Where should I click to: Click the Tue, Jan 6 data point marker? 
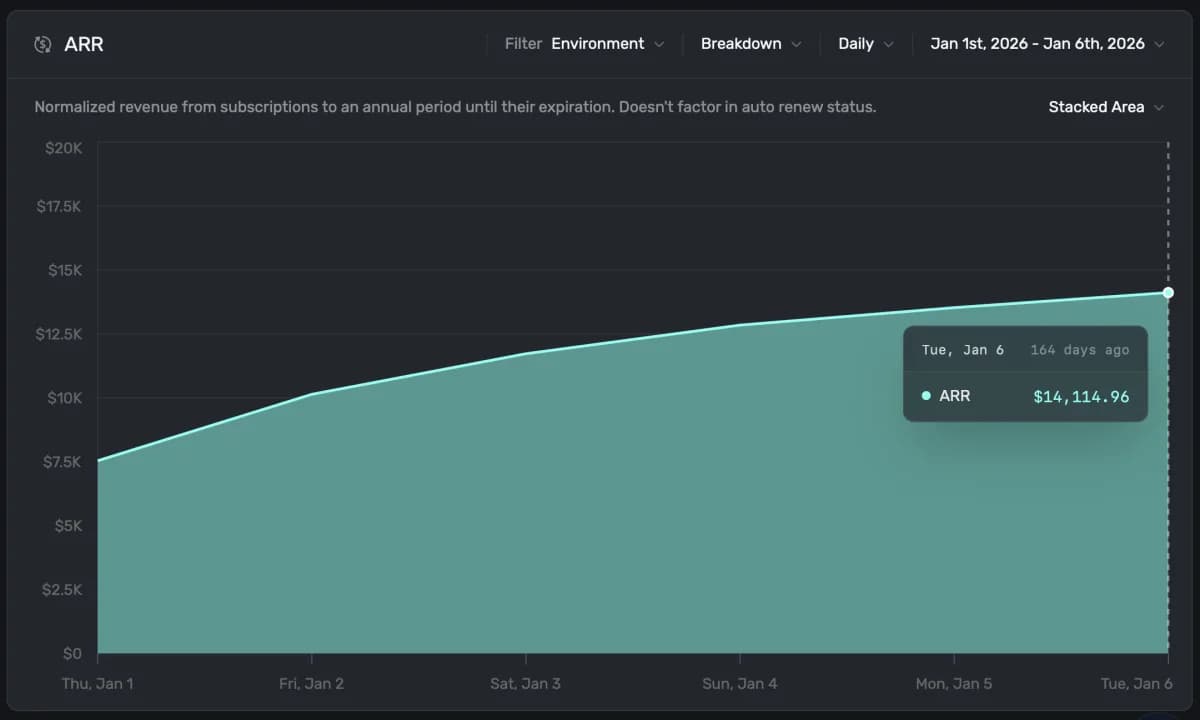click(1168, 292)
